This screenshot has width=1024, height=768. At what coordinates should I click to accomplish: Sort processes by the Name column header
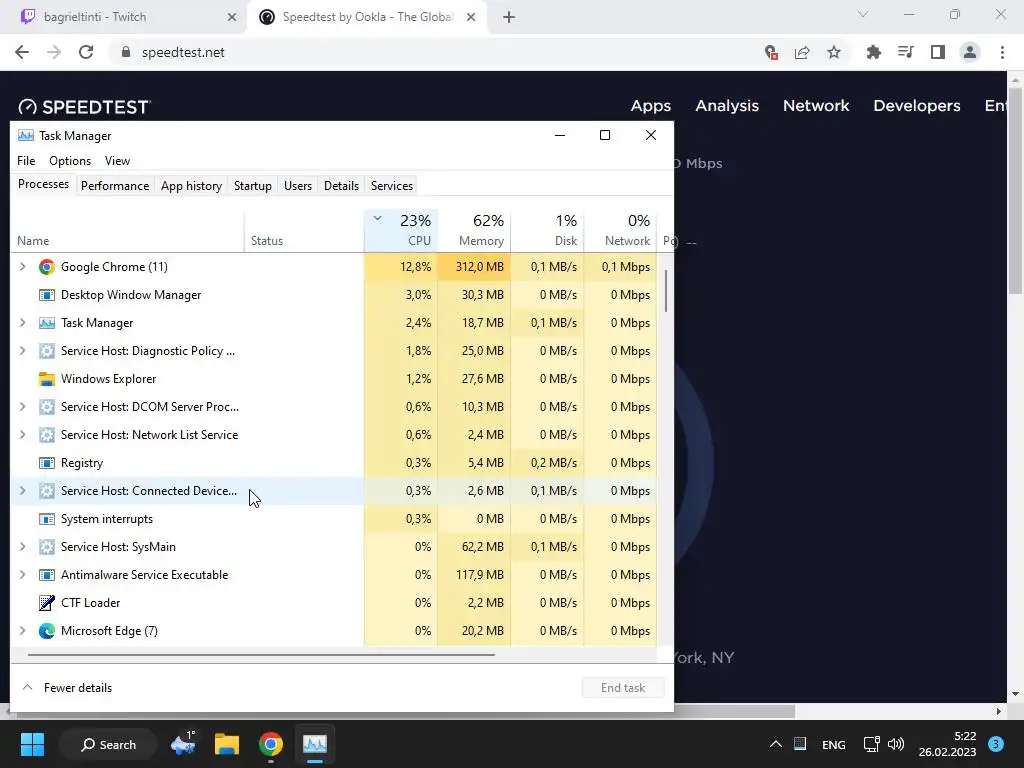127,231
